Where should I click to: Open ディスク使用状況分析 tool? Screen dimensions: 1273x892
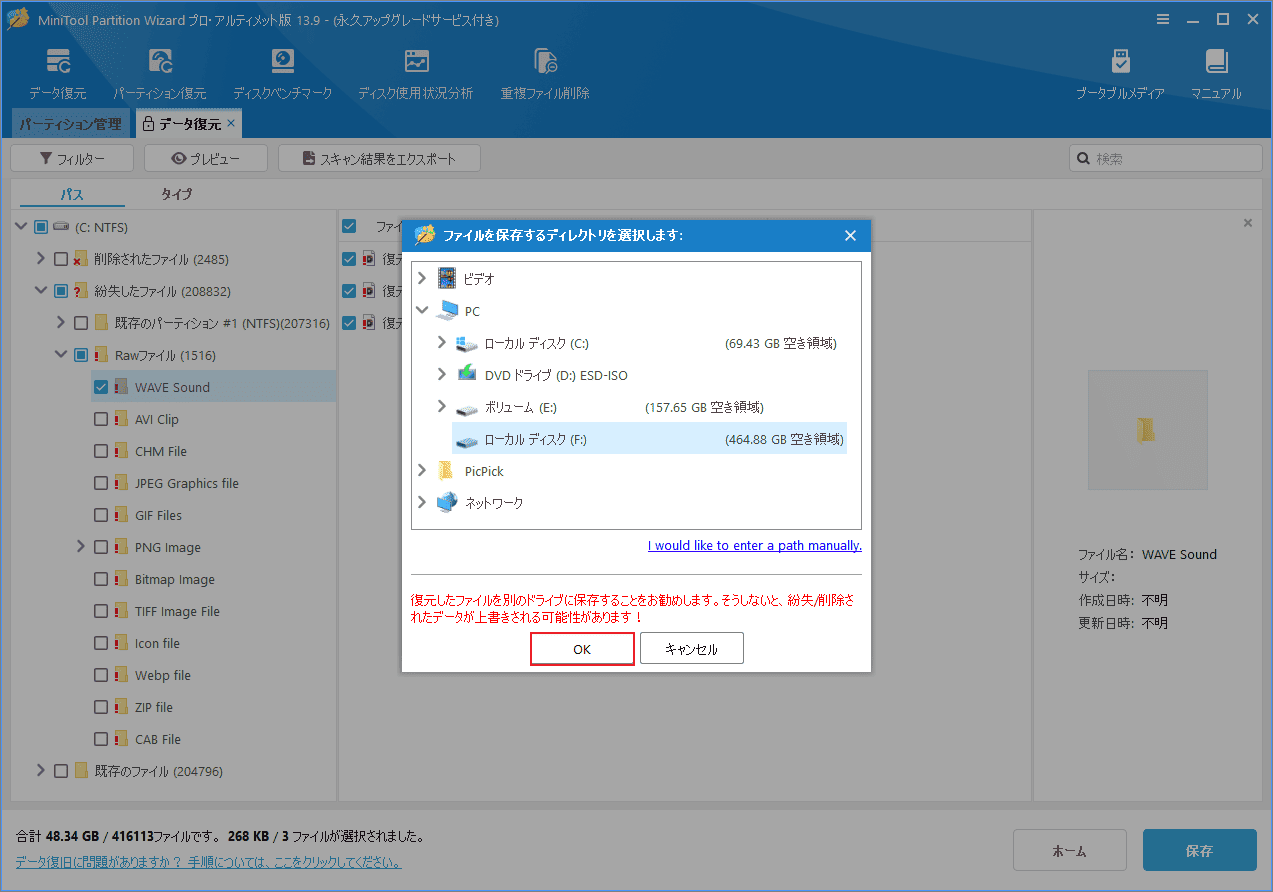pos(416,74)
